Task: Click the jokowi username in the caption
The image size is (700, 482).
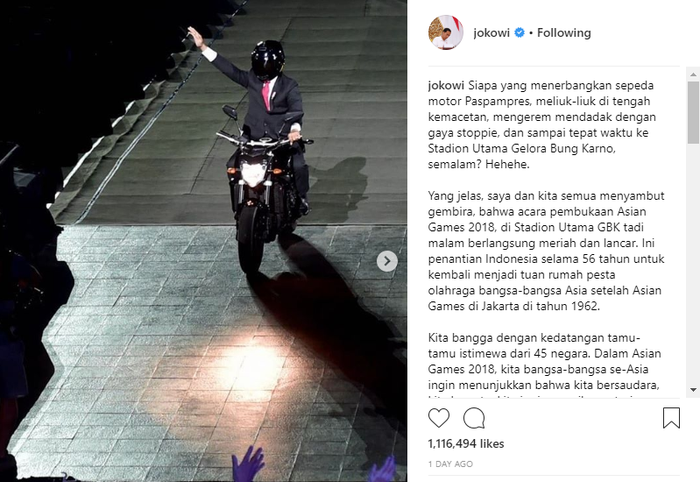Action: (x=446, y=85)
